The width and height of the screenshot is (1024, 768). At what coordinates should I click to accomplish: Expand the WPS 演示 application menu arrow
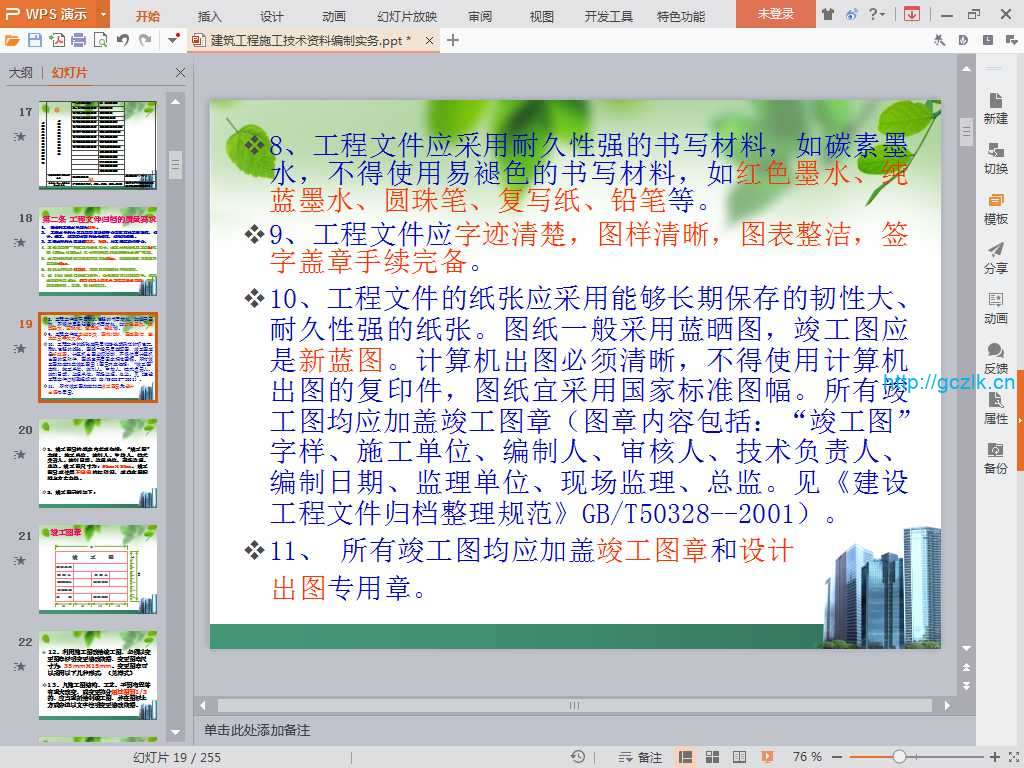(103, 14)
